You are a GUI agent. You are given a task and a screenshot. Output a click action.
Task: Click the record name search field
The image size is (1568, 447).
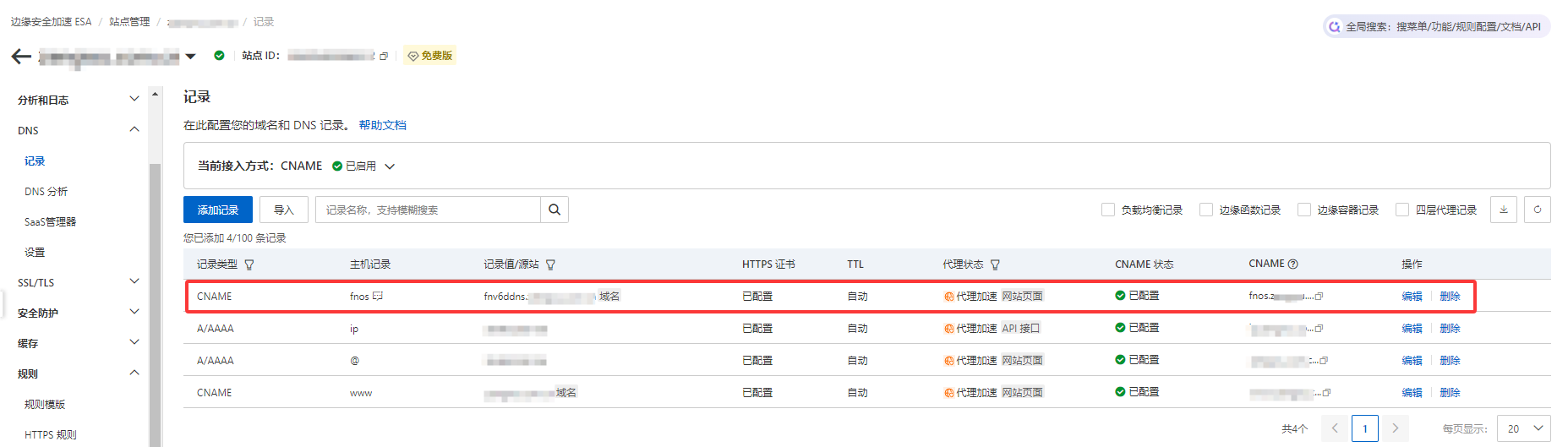(428, 210)
